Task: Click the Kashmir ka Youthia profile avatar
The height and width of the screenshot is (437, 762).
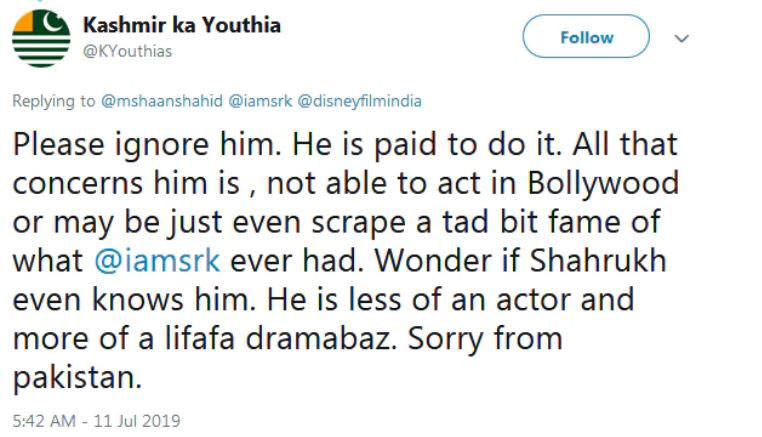Action: click(x=41, y=38)
